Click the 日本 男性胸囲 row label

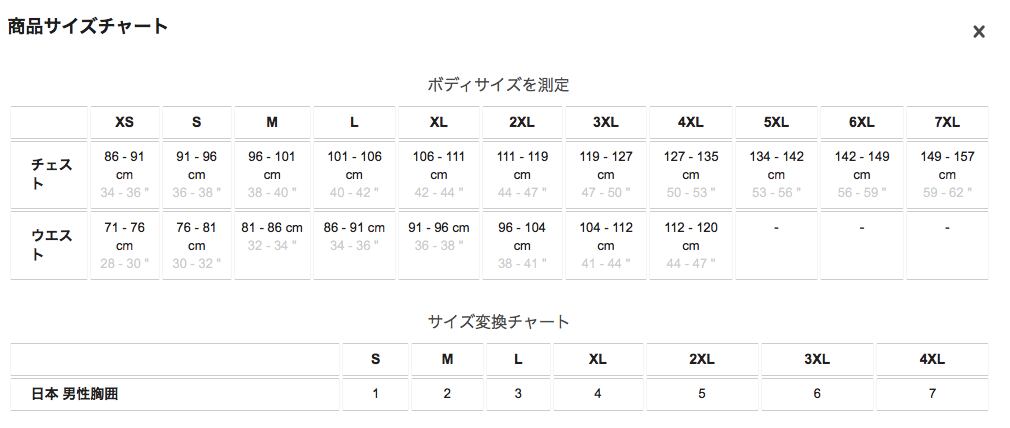coord(76,394)
